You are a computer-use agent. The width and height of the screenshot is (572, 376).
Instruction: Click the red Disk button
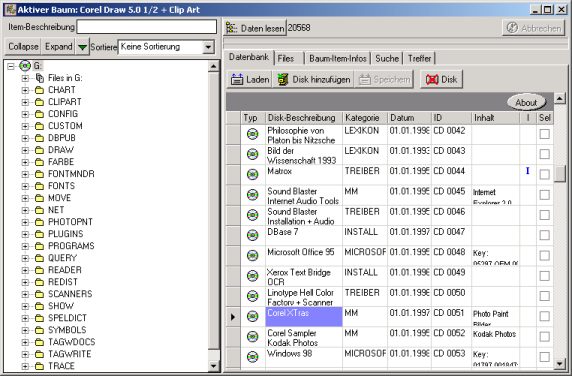pos(441,80)
